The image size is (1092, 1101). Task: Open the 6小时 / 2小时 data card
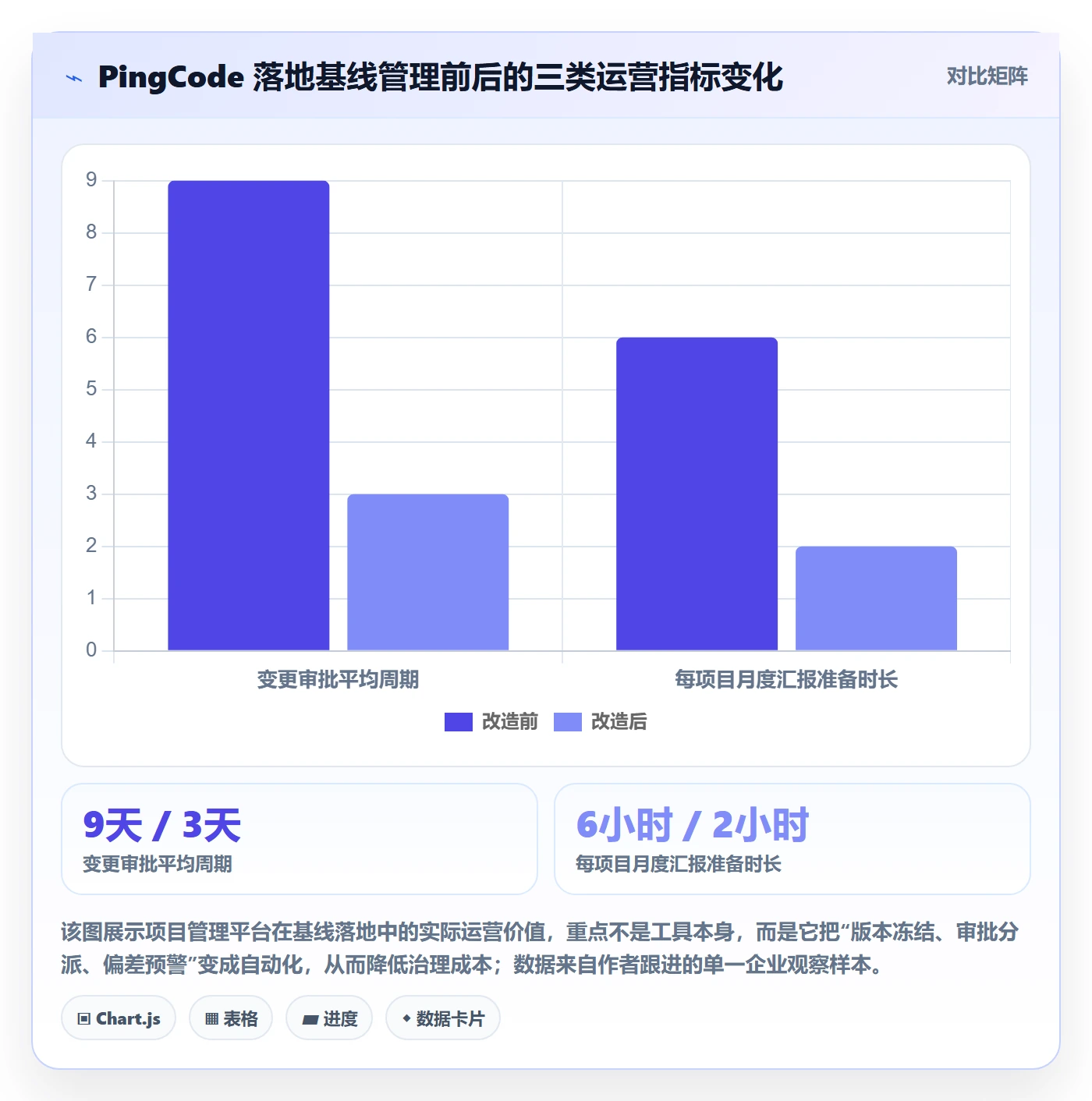(792, 839)
